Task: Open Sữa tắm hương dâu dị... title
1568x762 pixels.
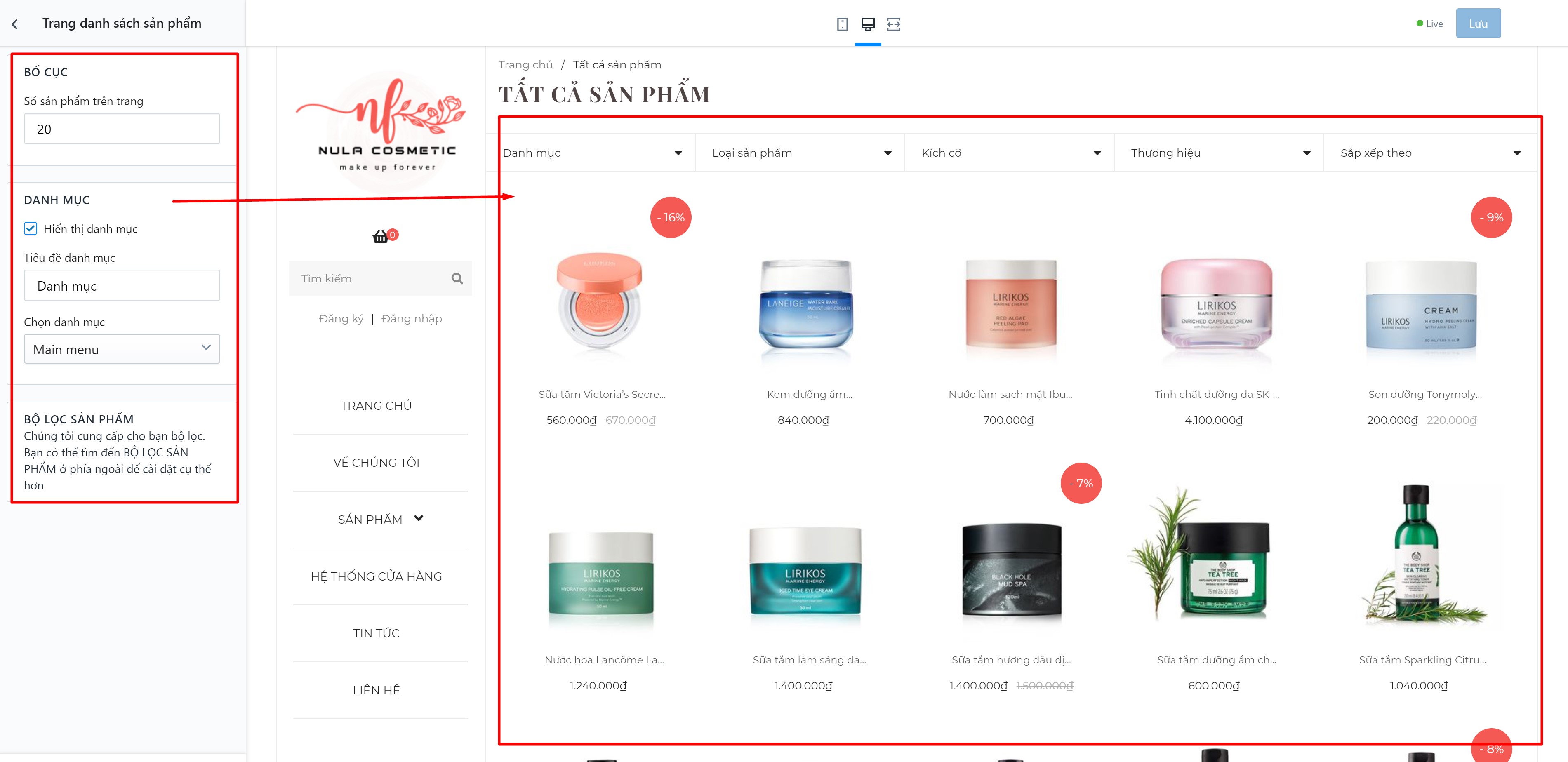Action: pos(1011,661)
